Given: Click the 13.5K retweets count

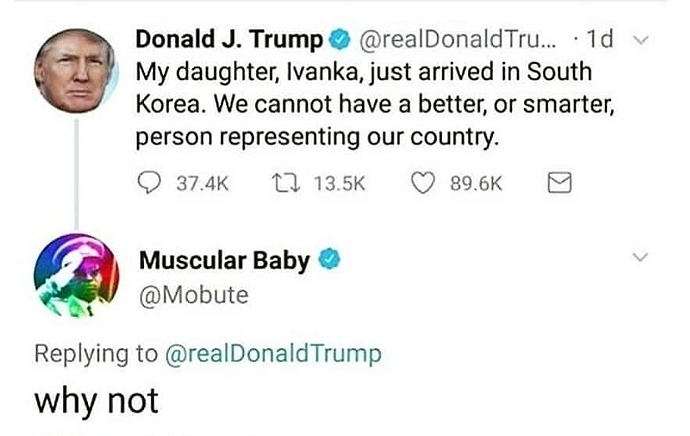Looking at the screenshot, I should click(x=339, y=183).
